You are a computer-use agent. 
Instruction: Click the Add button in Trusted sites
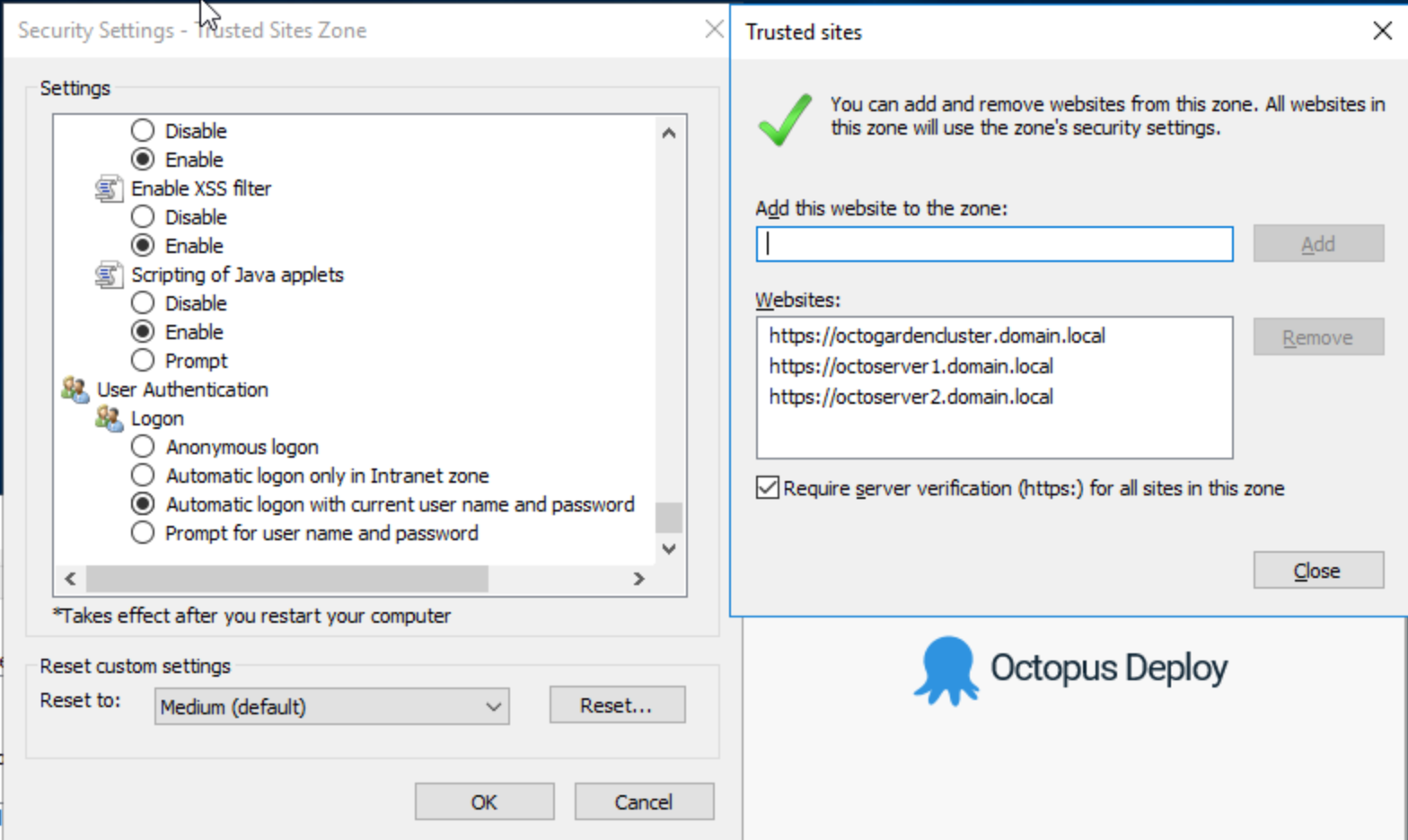point(1317,243)
